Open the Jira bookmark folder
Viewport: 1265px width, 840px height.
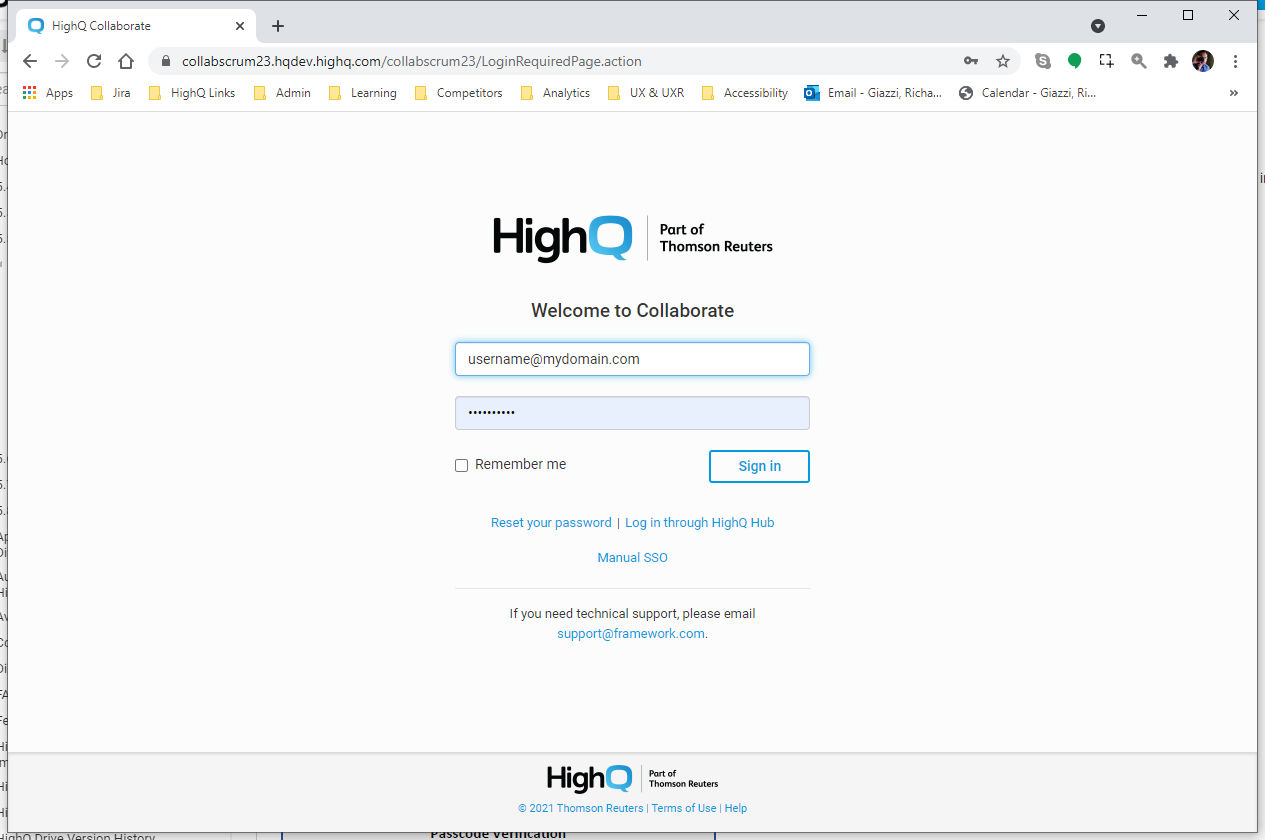point(110,93)
